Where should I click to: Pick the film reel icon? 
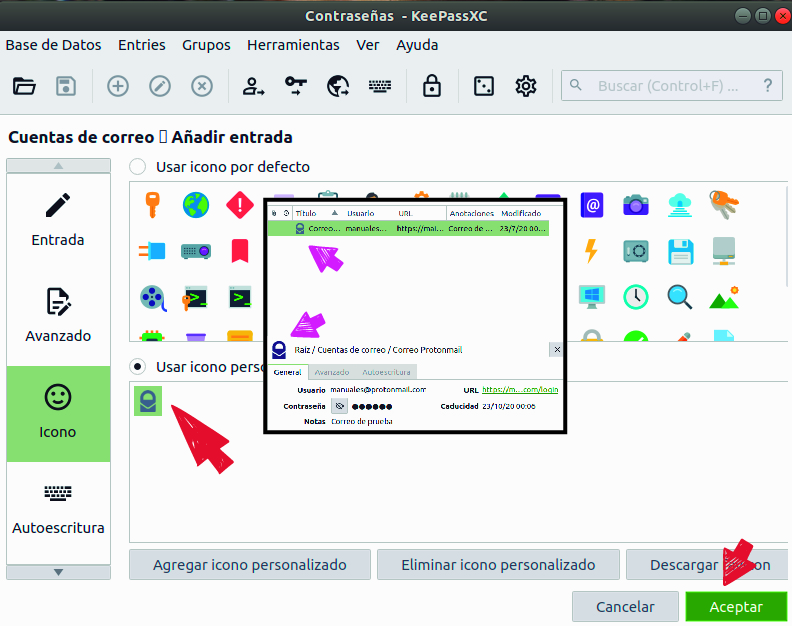click(x=153, y=298)
